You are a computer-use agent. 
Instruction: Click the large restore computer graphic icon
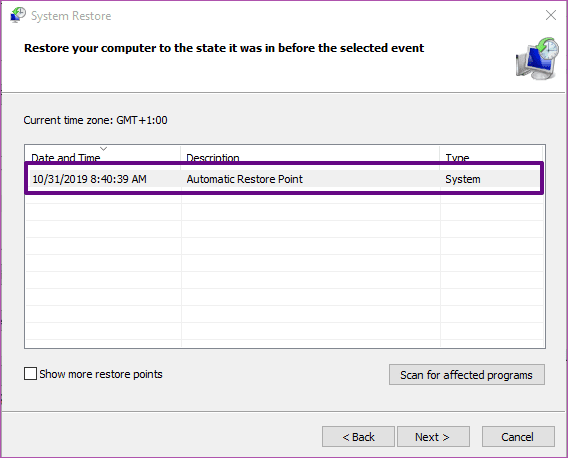click(x=537, y=58)
